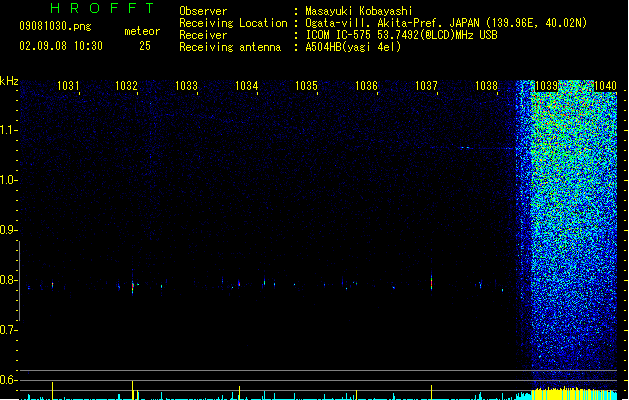Click the 1.0 kHz frequency label

(8, 180)
